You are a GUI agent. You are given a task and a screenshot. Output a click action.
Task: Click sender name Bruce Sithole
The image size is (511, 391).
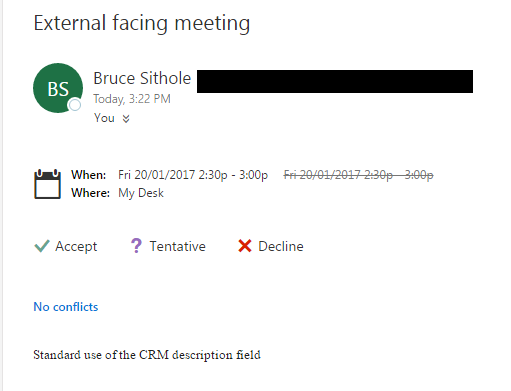pyautogui.click(x=142, y=79)
